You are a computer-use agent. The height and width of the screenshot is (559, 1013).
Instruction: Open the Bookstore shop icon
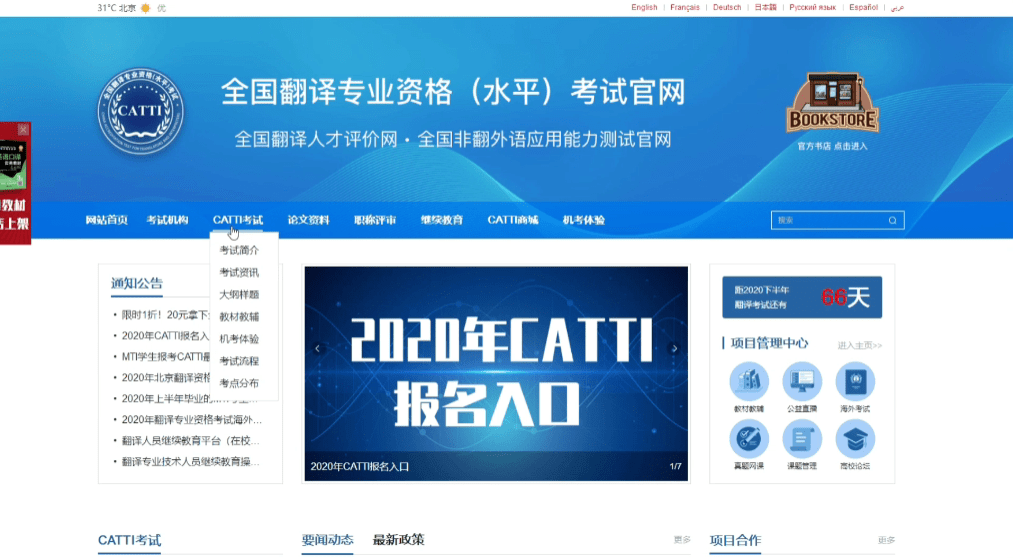832,102
